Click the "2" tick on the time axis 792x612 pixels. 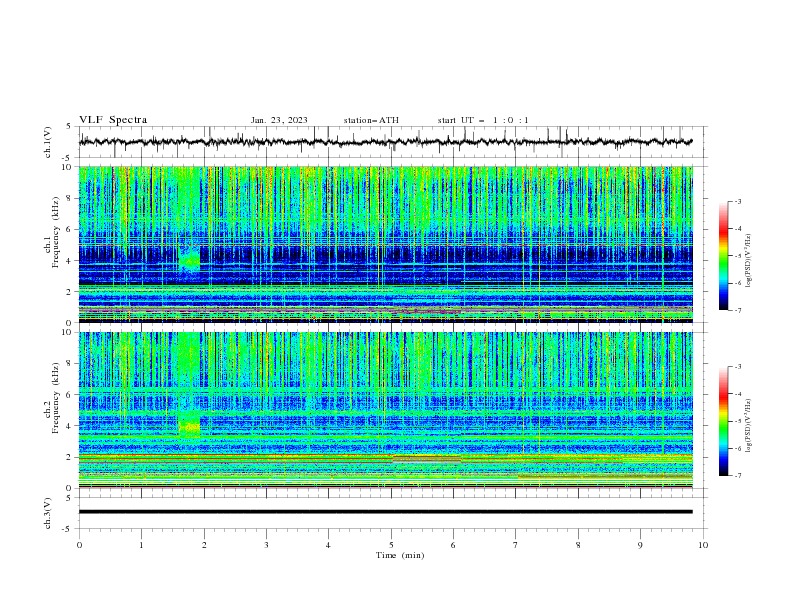click(204, 545)
